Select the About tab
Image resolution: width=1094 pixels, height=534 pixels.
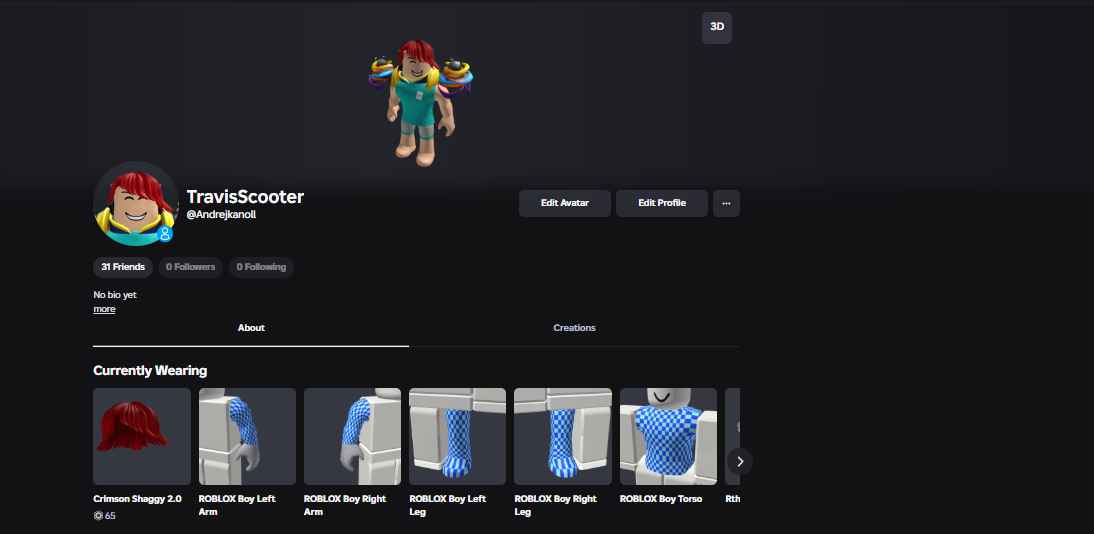(251, 328)
